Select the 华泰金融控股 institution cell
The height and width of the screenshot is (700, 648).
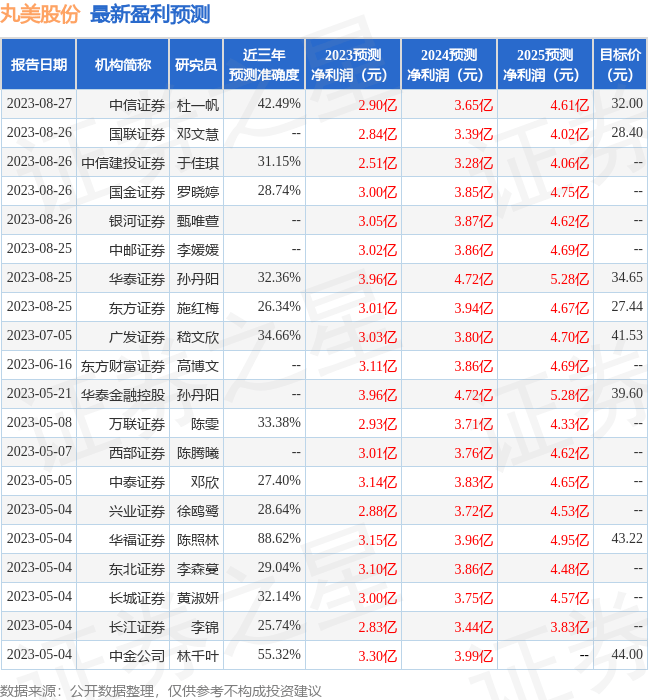tap(123, 395)
